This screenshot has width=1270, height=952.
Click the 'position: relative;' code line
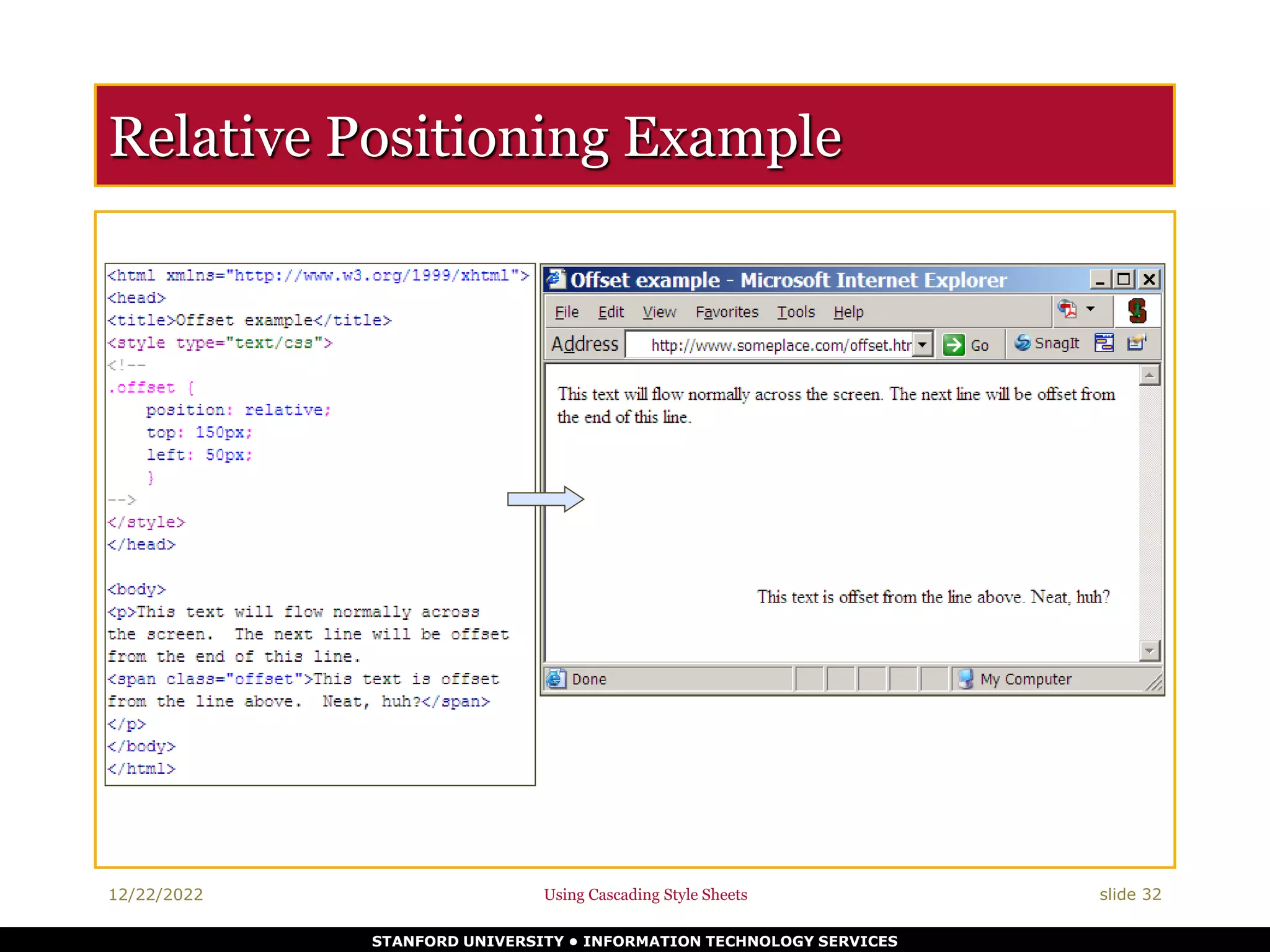point(239,410)
